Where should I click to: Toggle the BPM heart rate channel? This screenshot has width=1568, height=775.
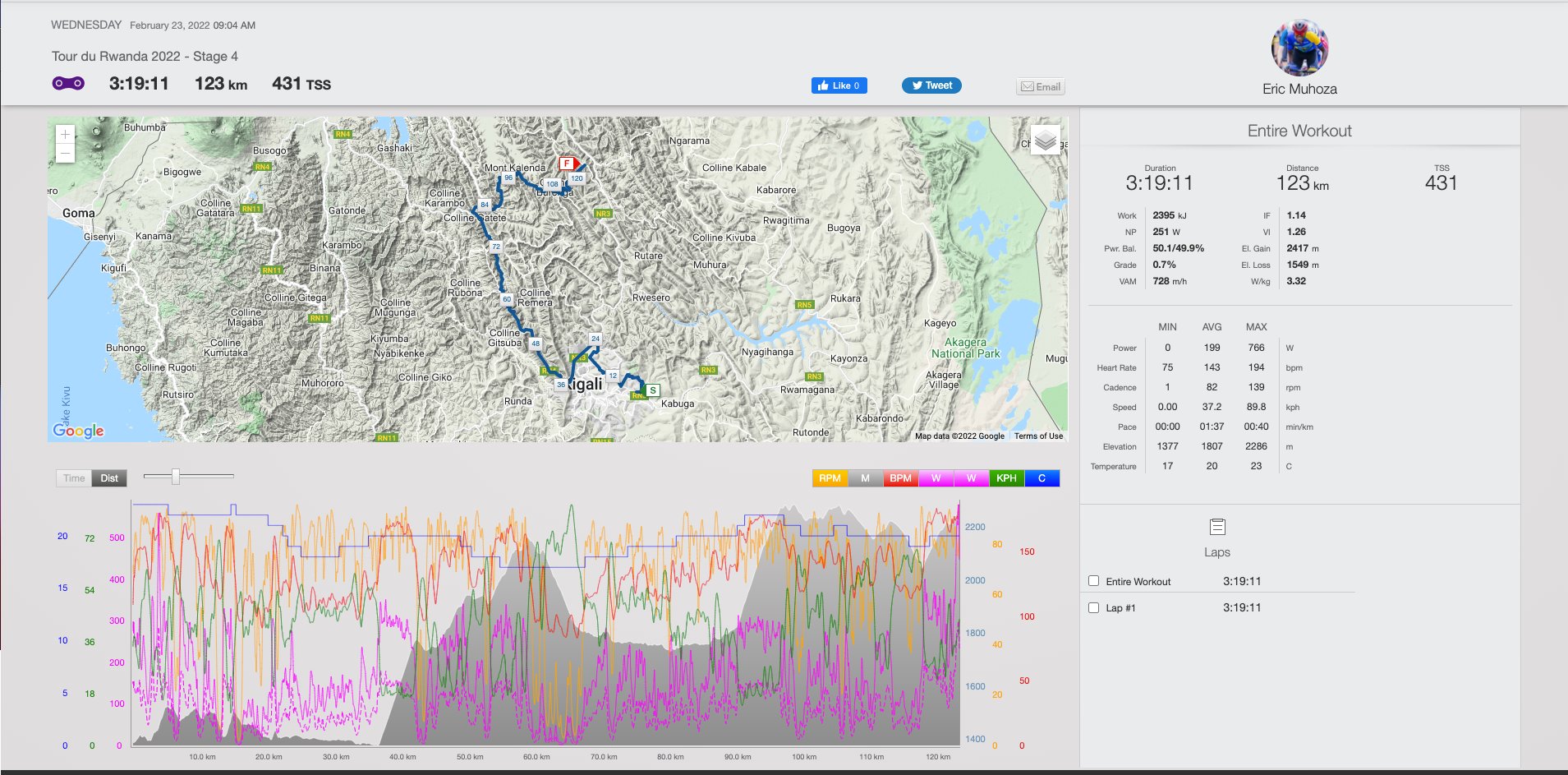pos(900,478)
